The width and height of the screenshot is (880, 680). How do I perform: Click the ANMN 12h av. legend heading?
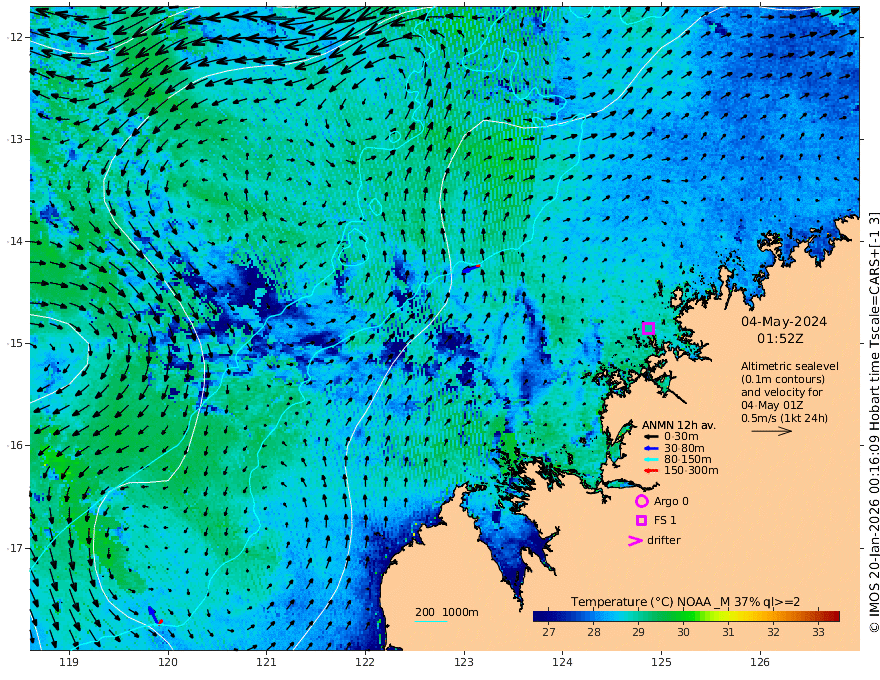679,425
